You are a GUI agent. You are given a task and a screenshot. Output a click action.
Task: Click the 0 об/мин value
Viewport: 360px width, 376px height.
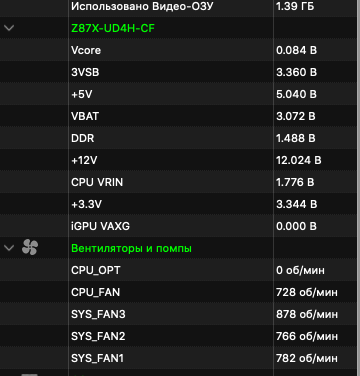300,270
